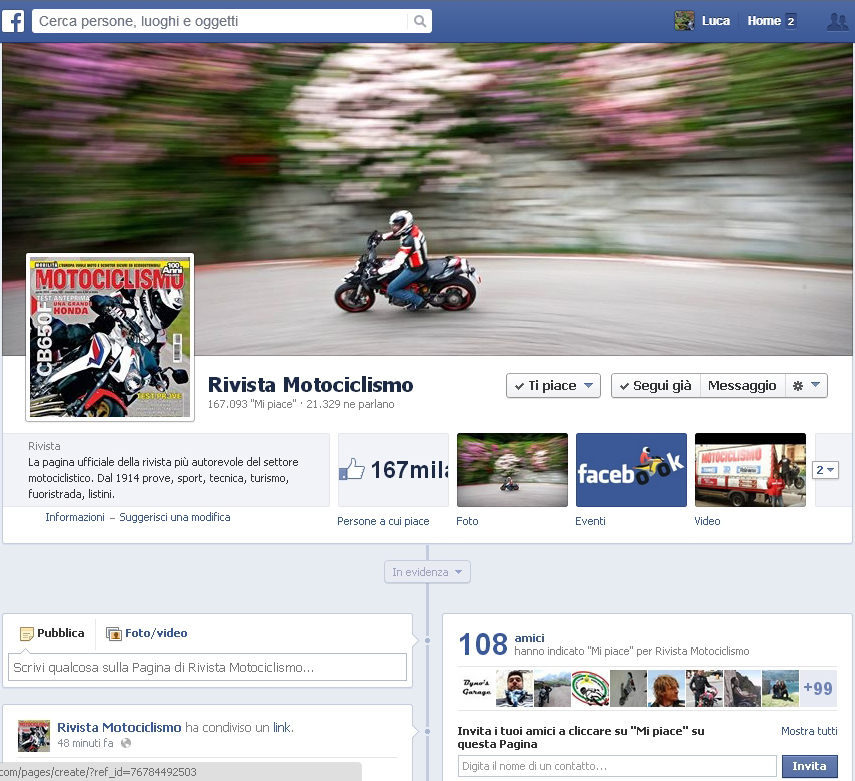Open Persone a cui piace link
855x781 pixels.
[x=383, y=521]
